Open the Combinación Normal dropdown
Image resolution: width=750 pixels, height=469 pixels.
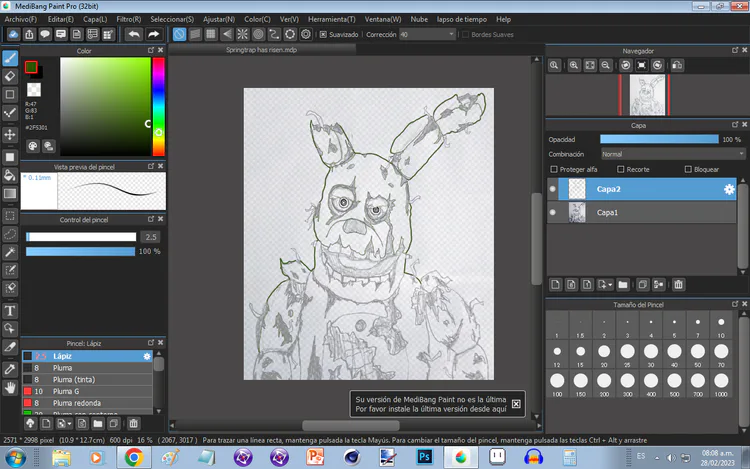[x=673, y=154]
